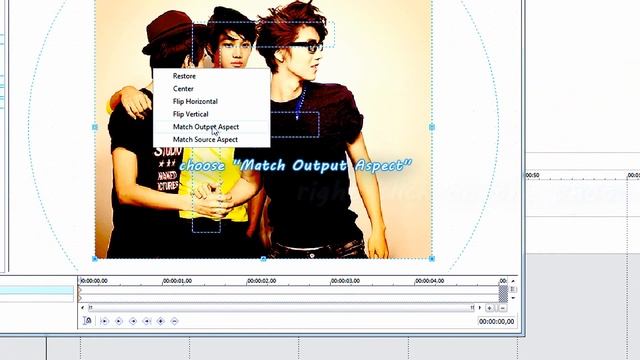Zoom out keyframe timeline with minus

click(x=502, y=308)
